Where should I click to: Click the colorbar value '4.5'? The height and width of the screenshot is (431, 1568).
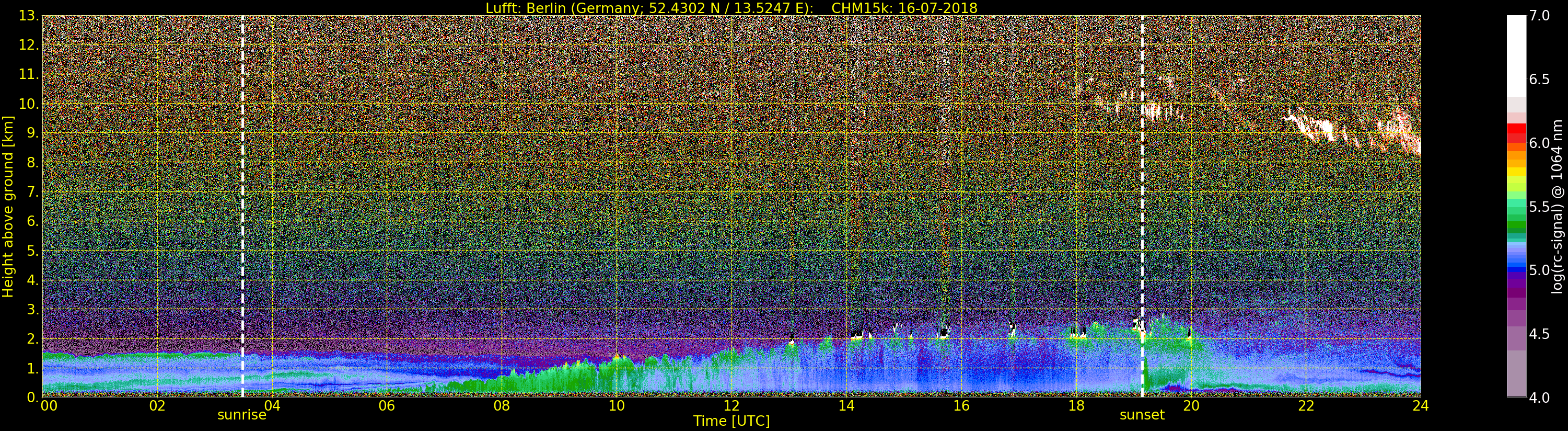tap(1539, 334)
